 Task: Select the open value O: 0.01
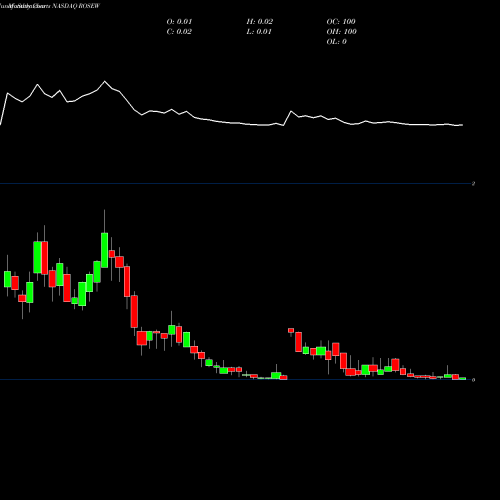(x=179, y=22)
